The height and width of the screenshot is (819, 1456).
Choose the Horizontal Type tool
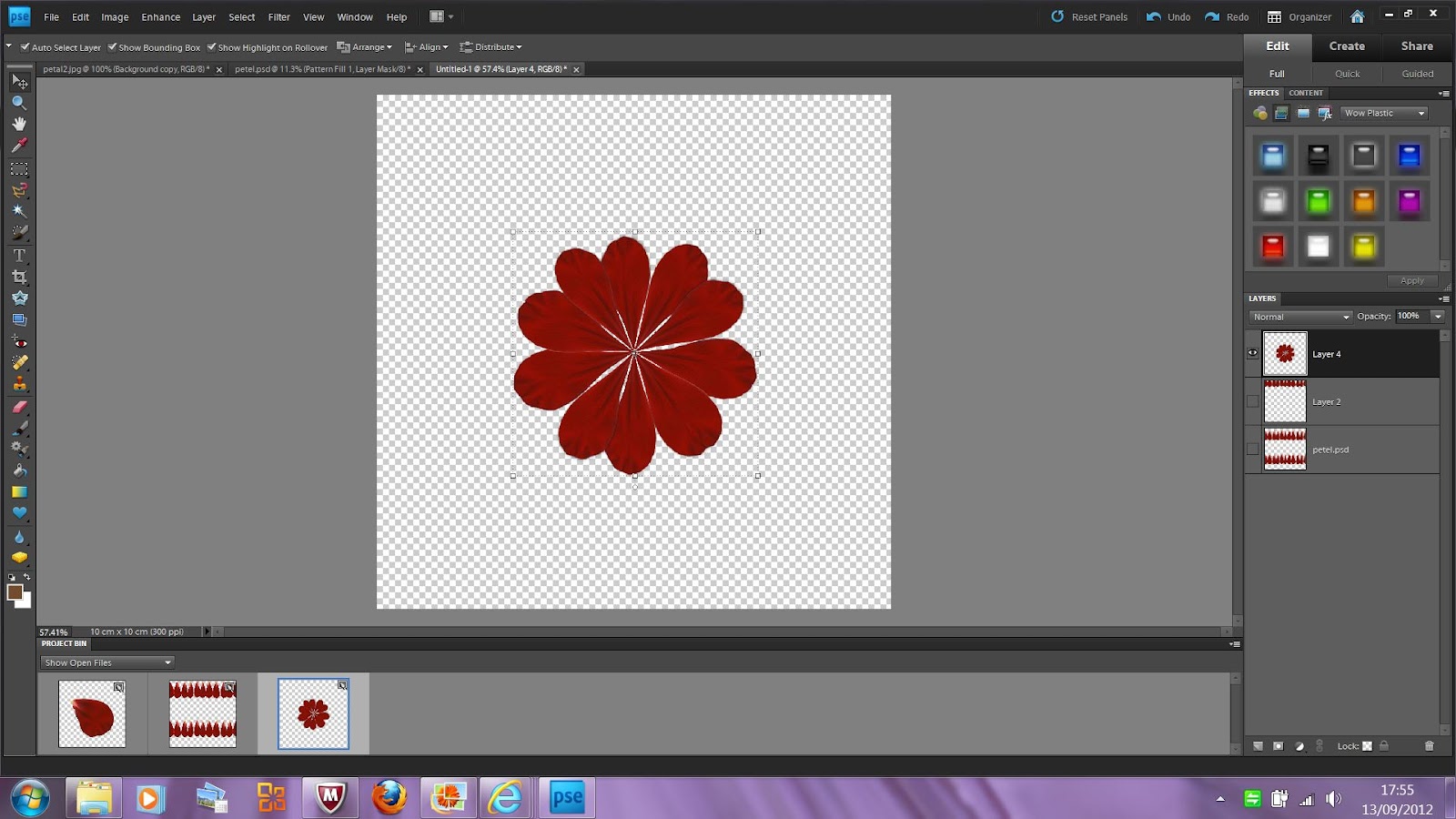[19, 256]
